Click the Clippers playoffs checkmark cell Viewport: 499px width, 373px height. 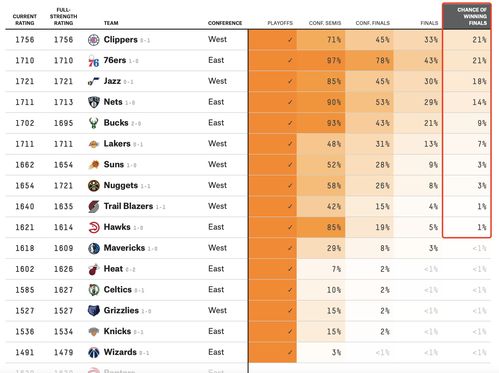(x=273, y=40)
